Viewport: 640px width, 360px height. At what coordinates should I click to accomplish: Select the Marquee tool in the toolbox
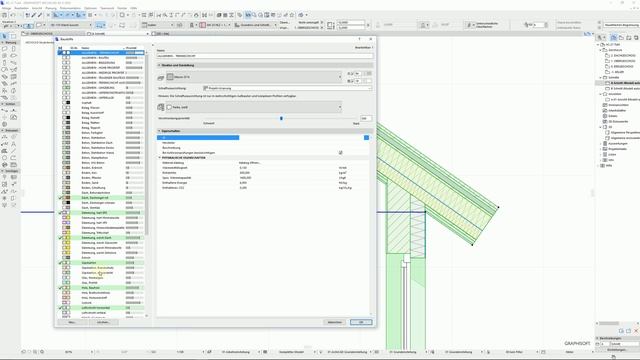13,36
